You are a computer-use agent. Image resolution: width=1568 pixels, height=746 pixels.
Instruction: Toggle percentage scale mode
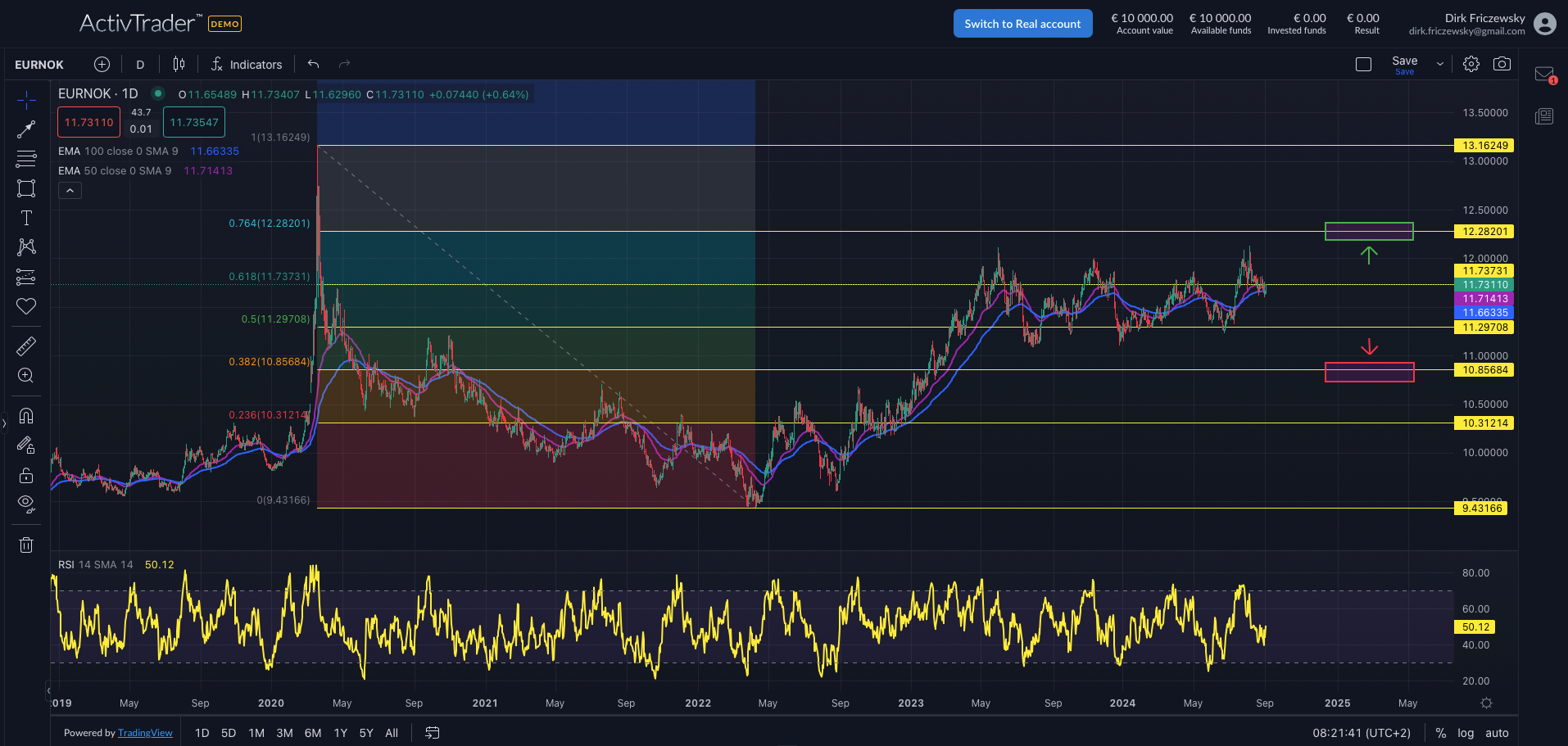pos(1440,733)
